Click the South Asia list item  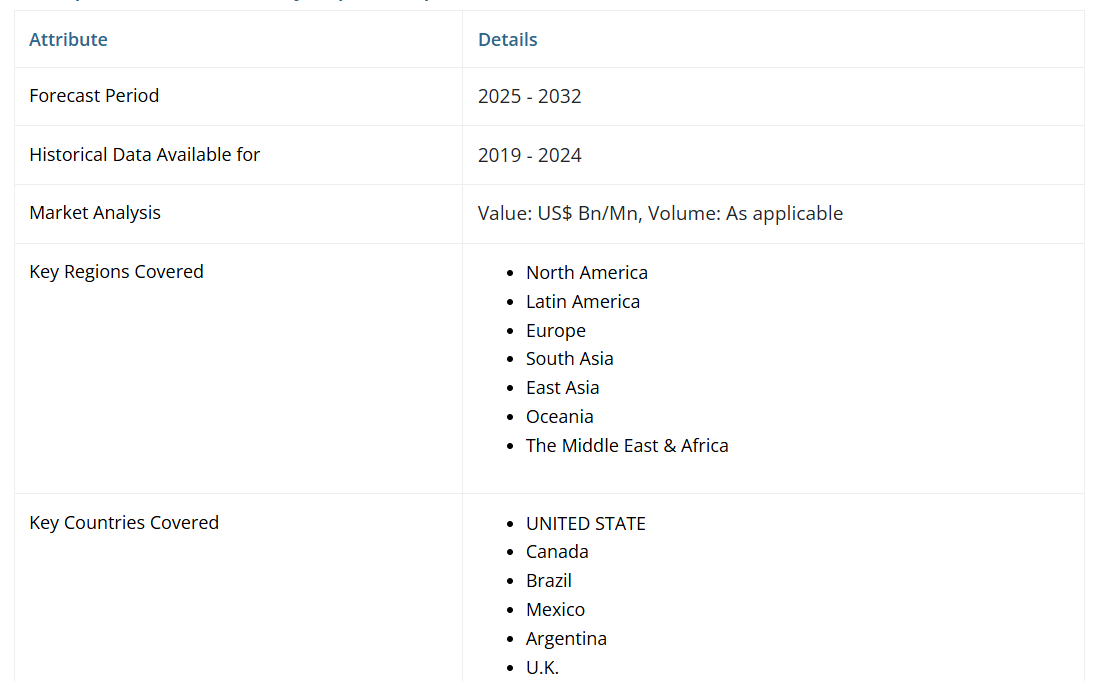[569, 359]
